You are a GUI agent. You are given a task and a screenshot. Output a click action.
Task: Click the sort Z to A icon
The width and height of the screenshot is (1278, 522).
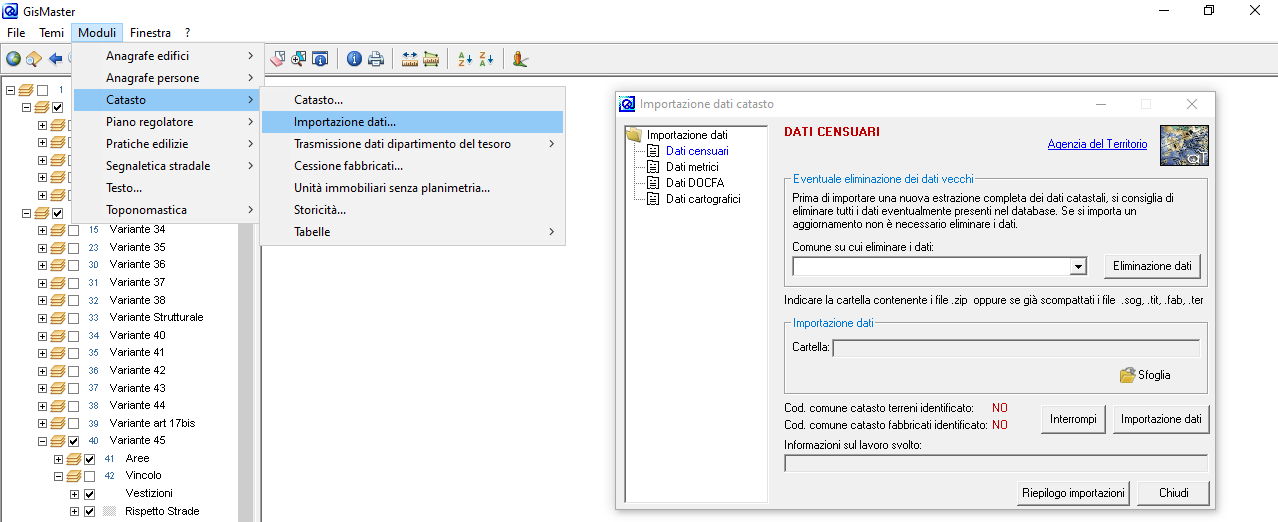pos(486,59)
